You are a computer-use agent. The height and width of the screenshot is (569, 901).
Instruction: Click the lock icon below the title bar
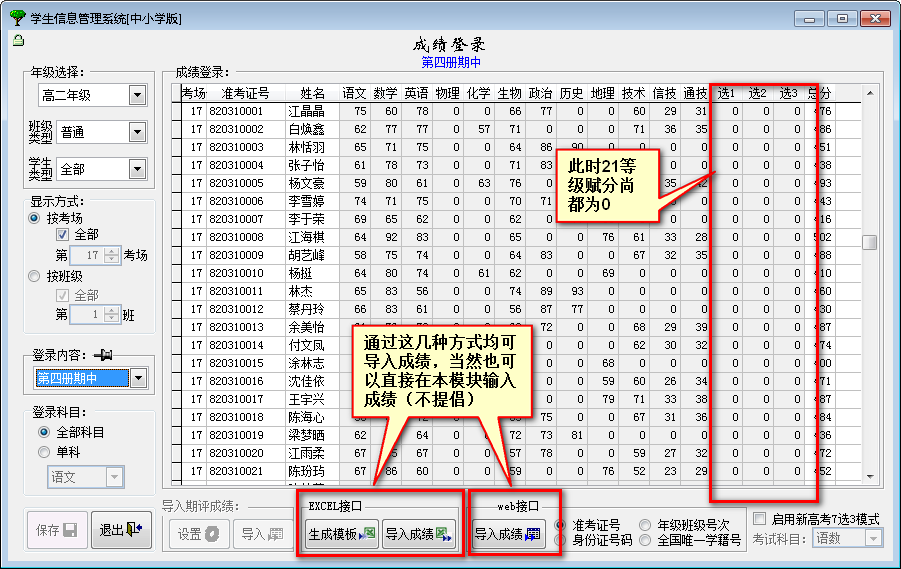pos(18,41)
